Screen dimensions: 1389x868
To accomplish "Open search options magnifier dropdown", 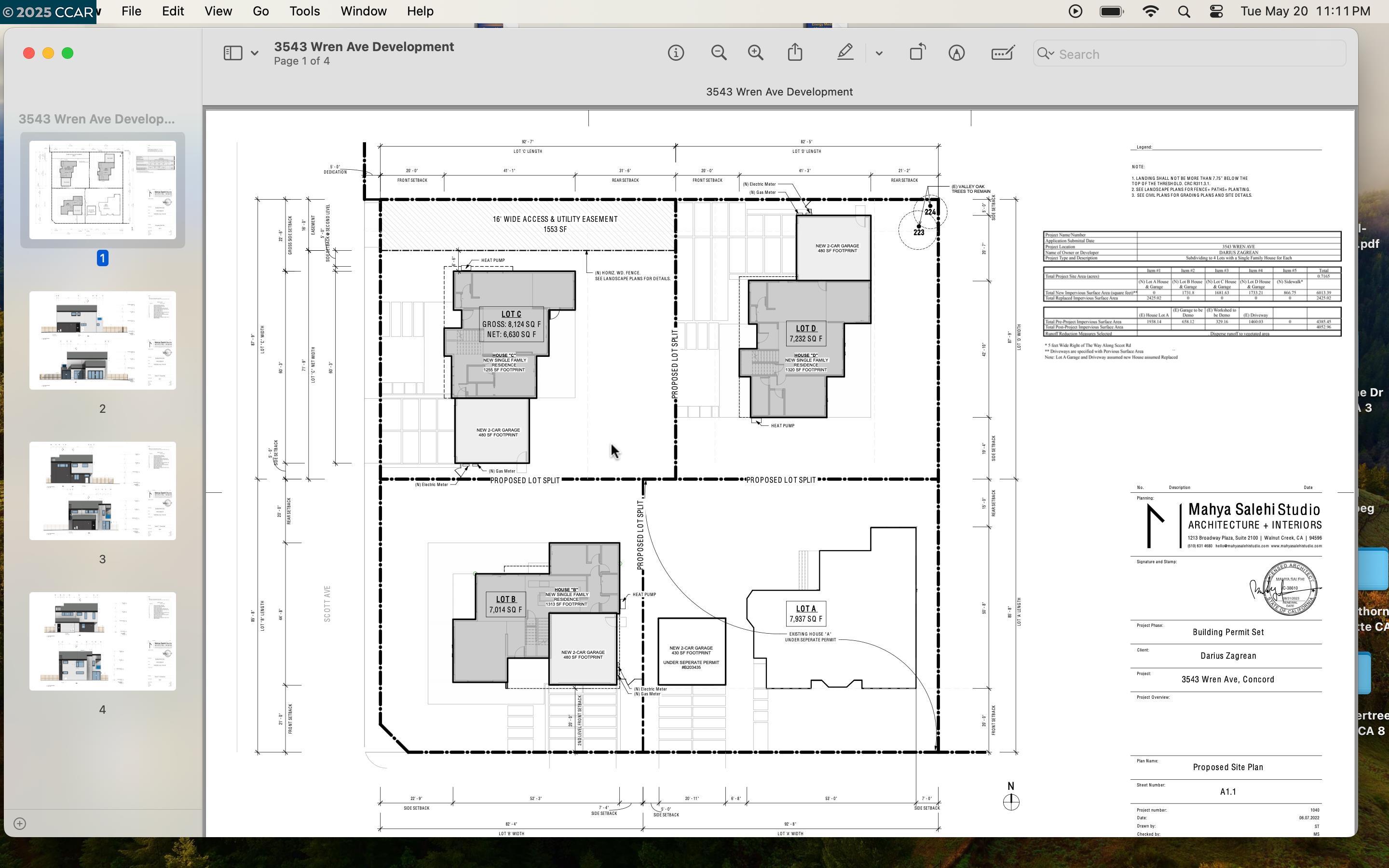I will (1046, 54).
